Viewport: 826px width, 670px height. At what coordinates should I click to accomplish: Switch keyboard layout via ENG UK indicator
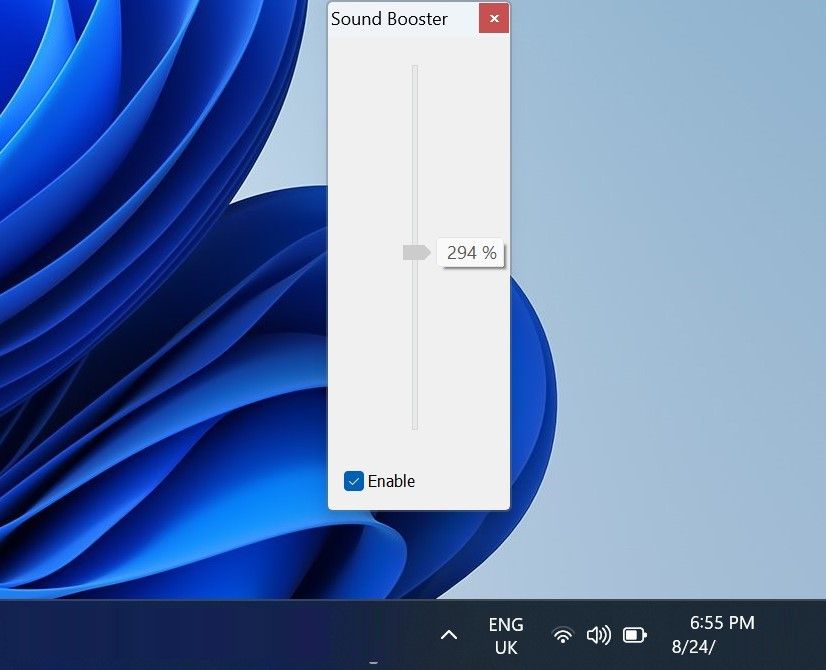(506, 634)
